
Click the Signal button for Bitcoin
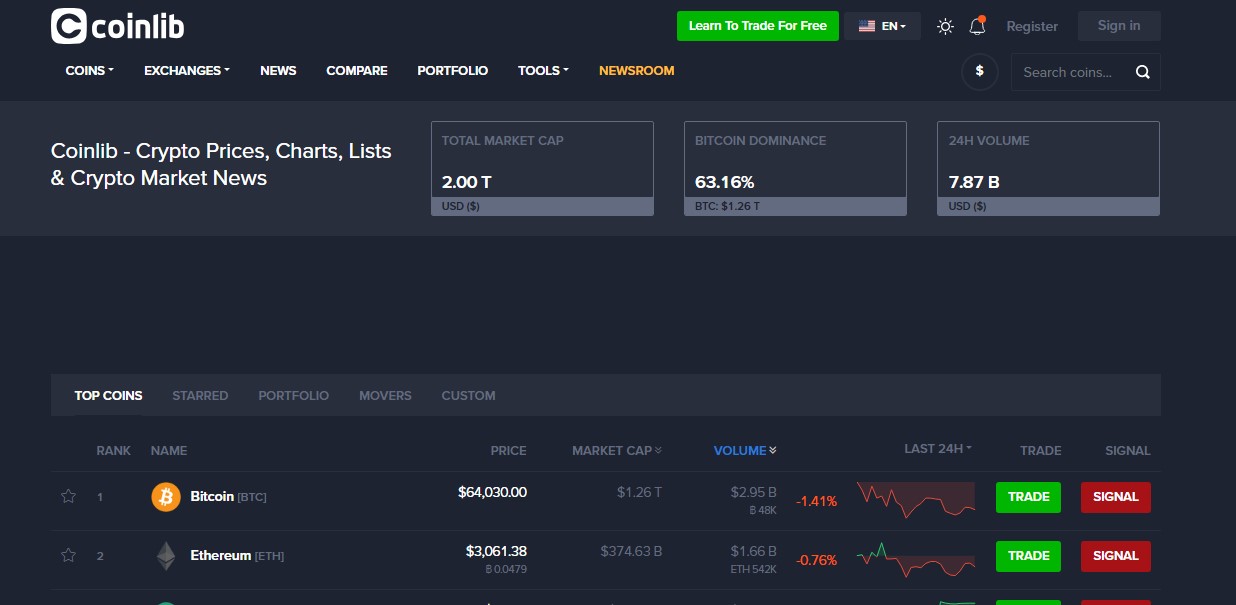1116,497
